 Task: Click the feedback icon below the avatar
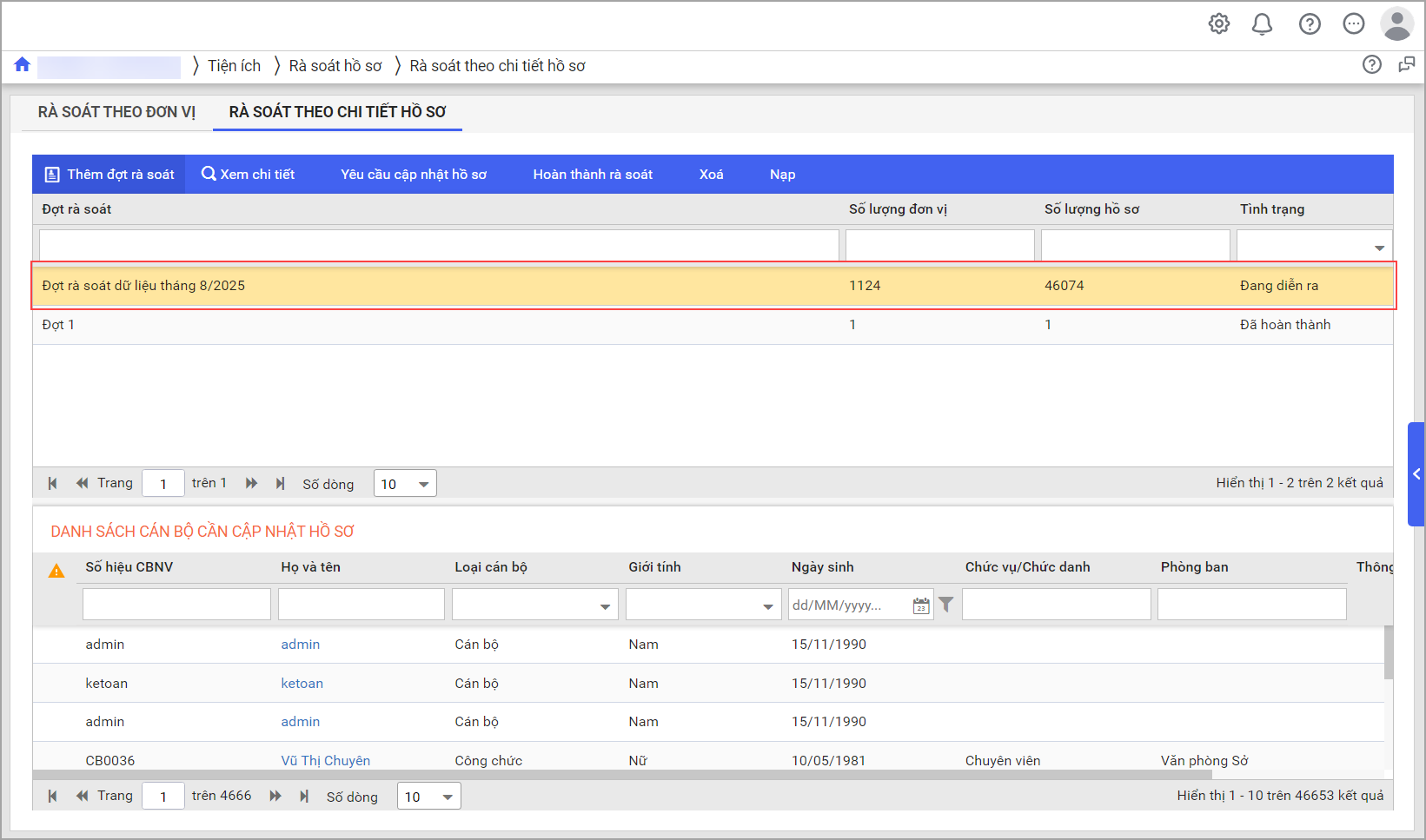pyautogui.click(x=1406, y=65)
